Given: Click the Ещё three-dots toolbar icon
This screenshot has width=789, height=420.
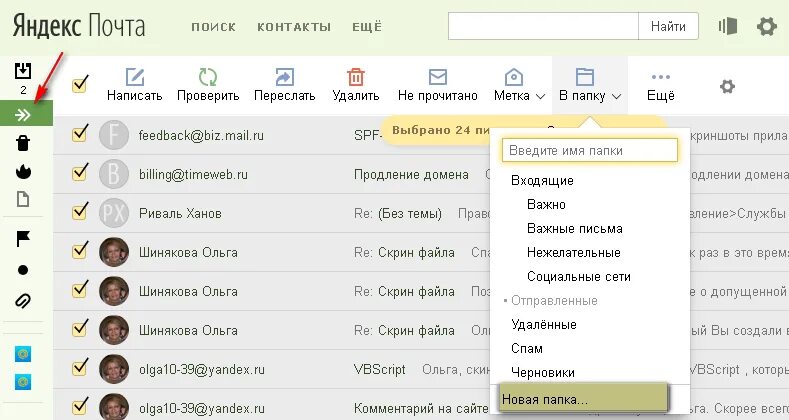Looking at the screenshot, I should [661, 77].
